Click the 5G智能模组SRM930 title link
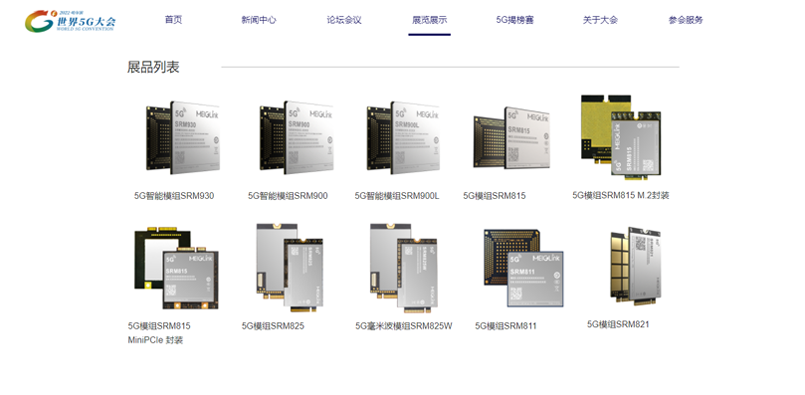 click(x=174, y=196)
